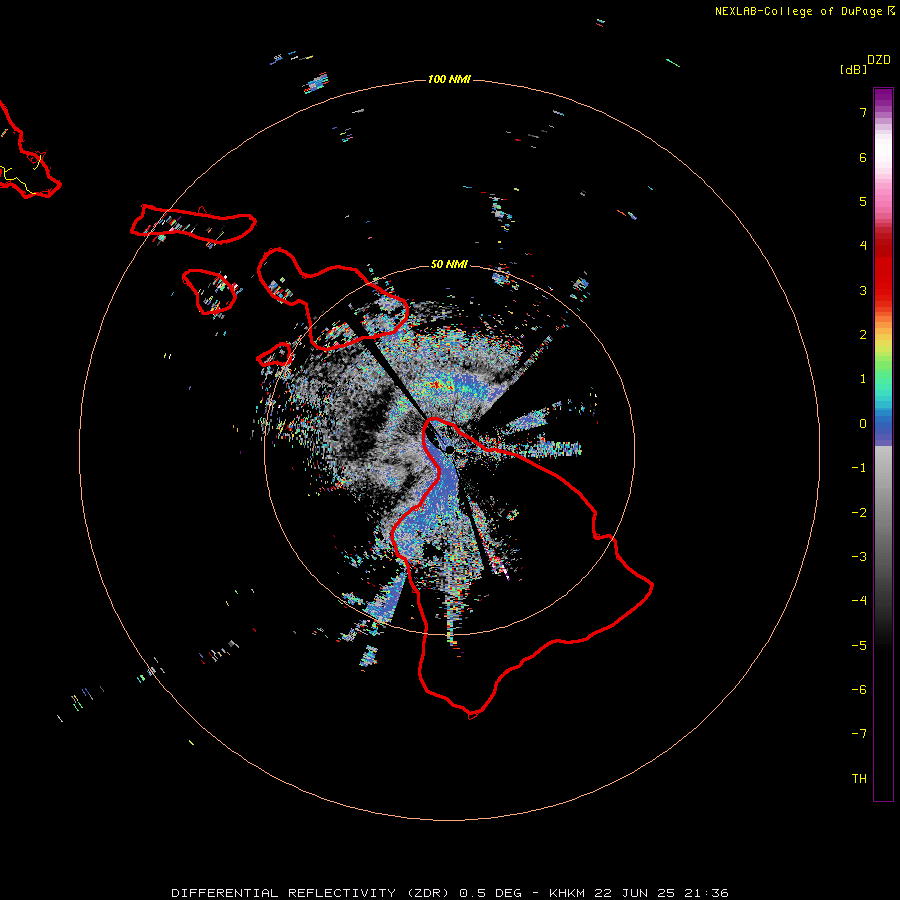Click the positive 1 scale value
Image resolution: width=900 pixels, height=900 pixels.
pyautogui.click(x=863, y=379)
